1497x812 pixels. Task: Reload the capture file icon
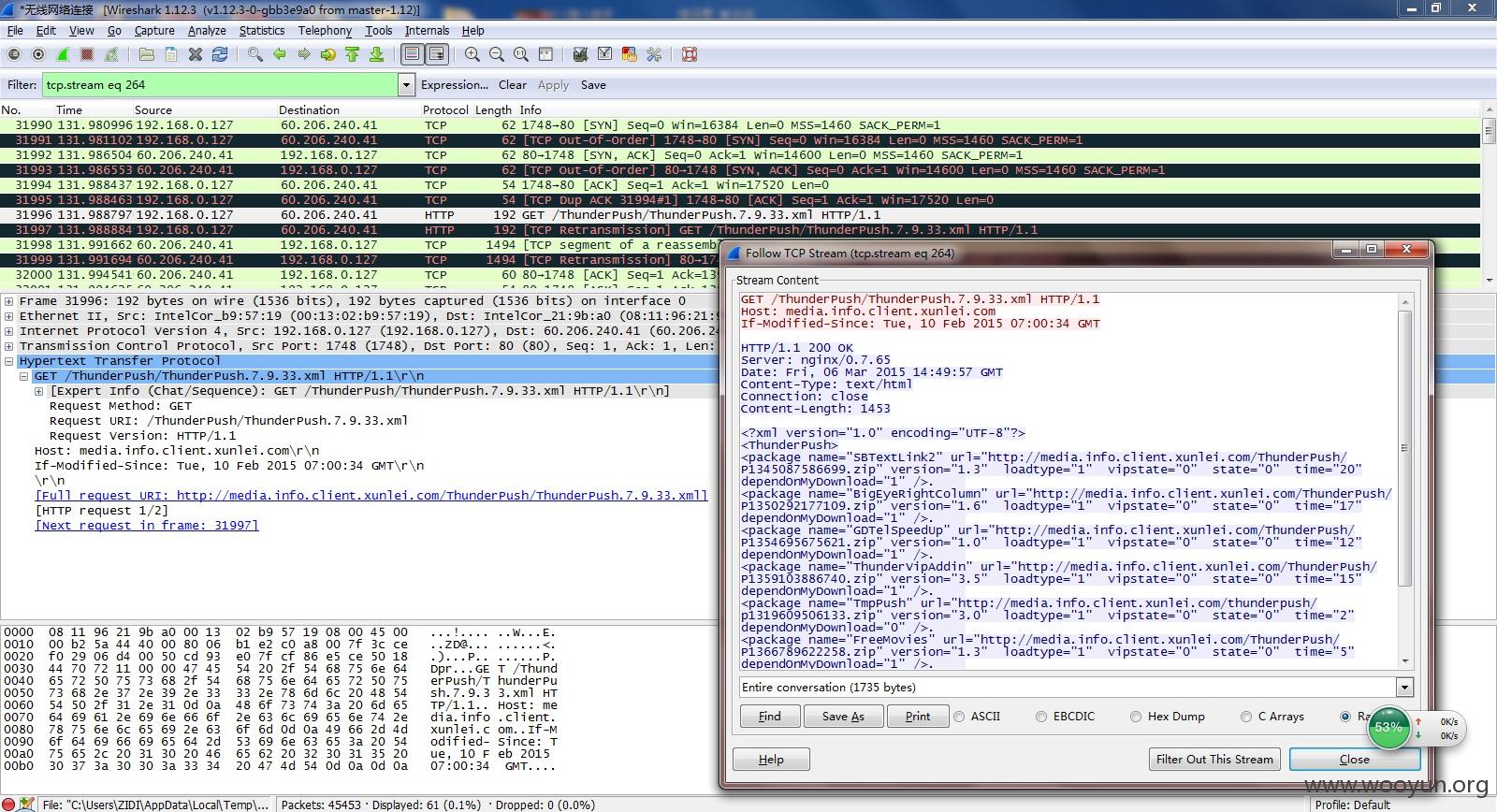pyautogui.click(x=220, y=55)
